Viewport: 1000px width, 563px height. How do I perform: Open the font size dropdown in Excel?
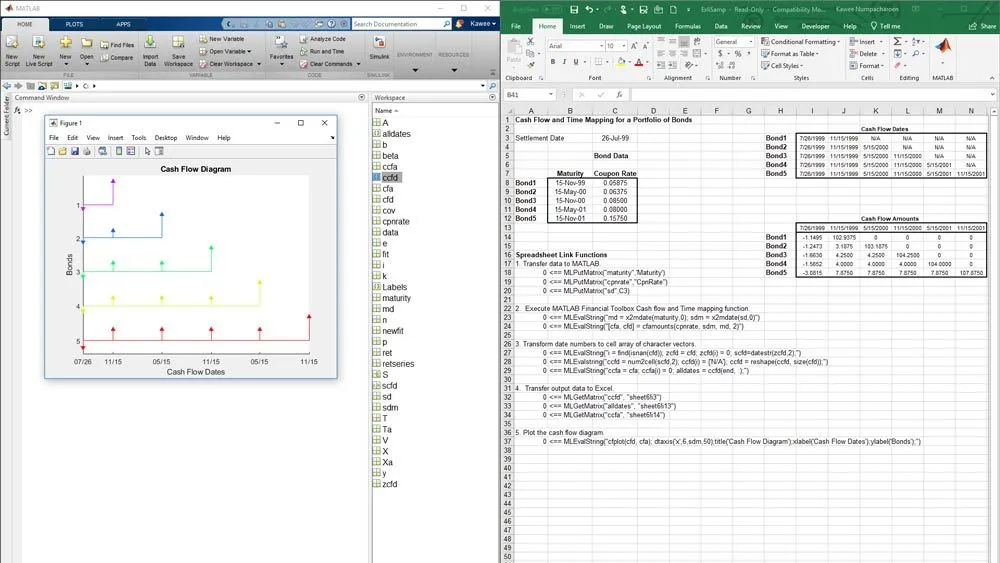(623, 46)
